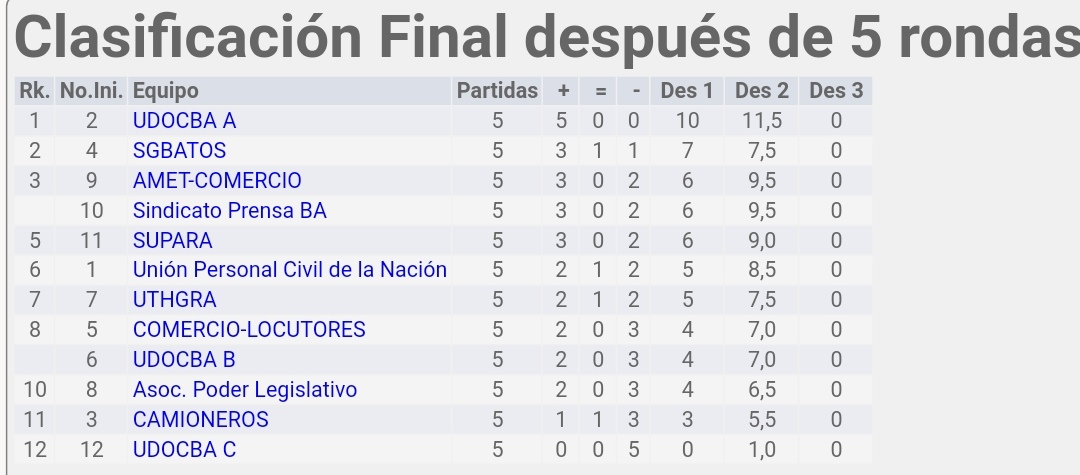Viewport: 1080px width, 475px height.
Task: Click the UTHGRA team link
Action: pyautogui.click(x=174, y=300)
